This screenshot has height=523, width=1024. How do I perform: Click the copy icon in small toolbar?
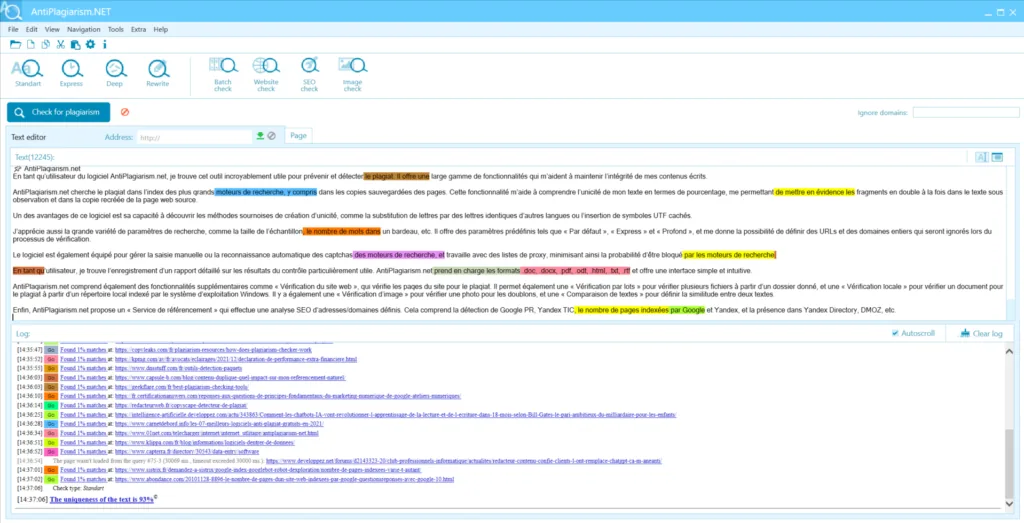pyautogui.click(x=46, y=44)
